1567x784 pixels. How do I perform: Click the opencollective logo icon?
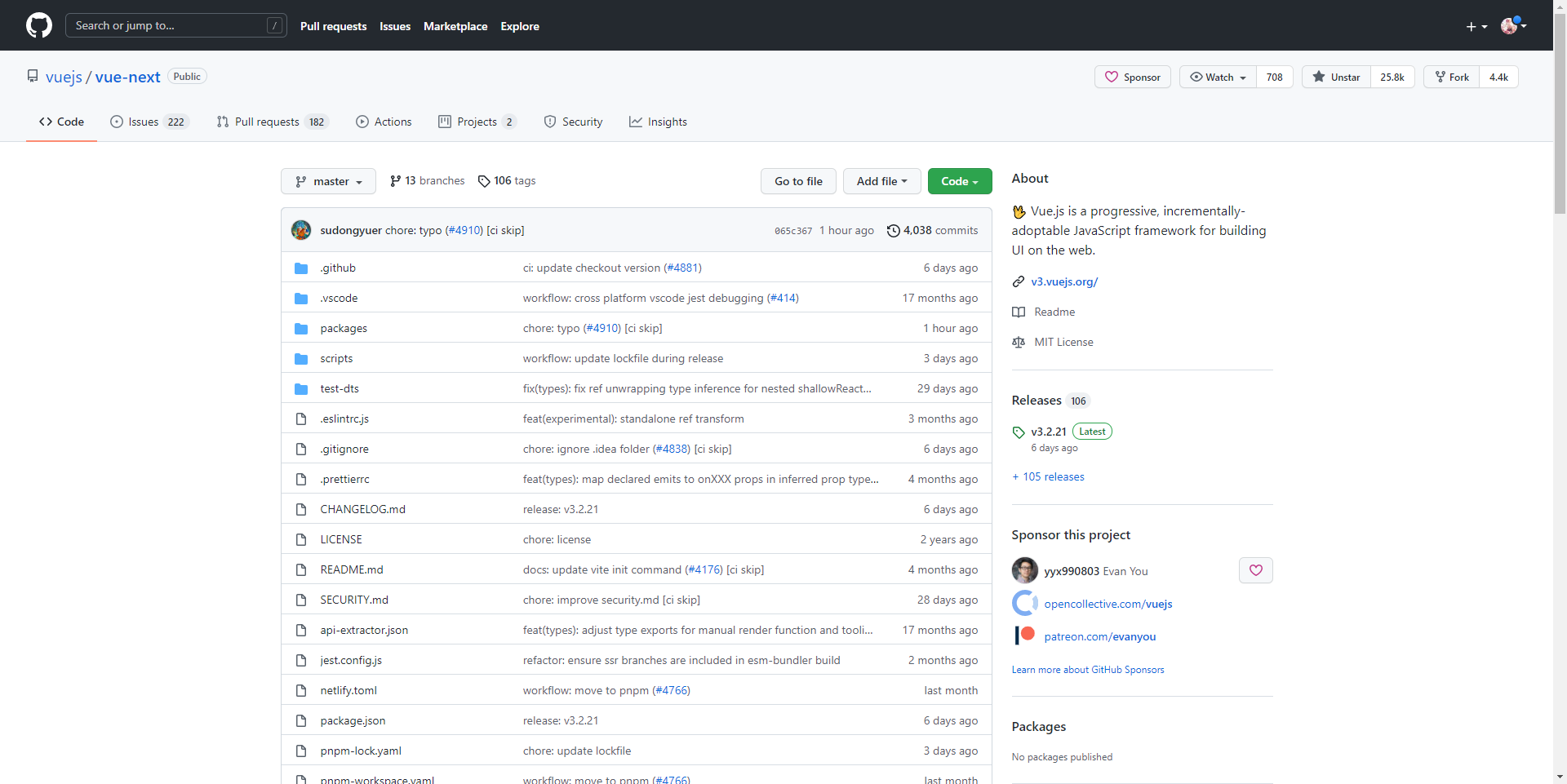[1025, 603]
